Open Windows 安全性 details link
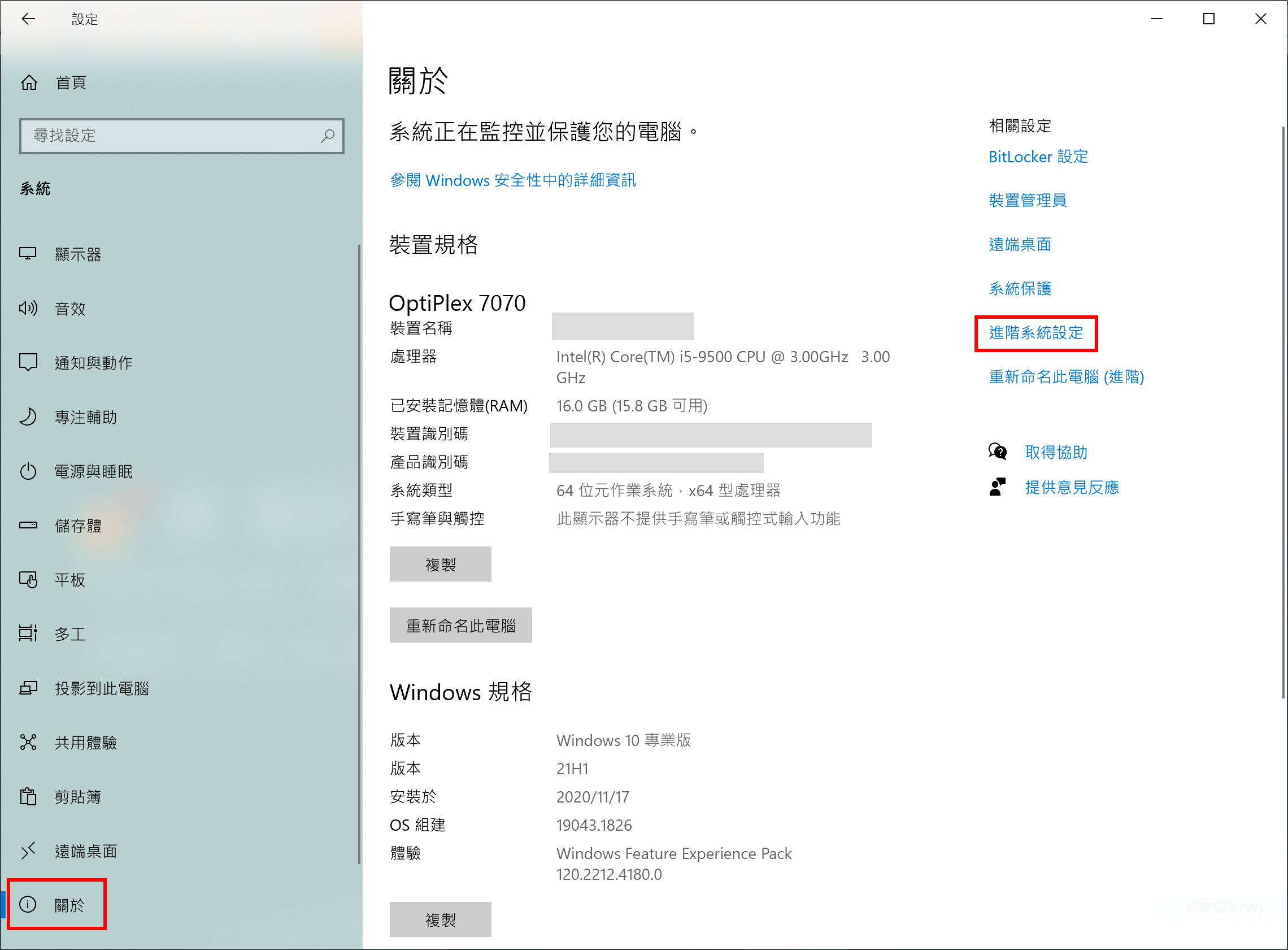 [513, 180]
